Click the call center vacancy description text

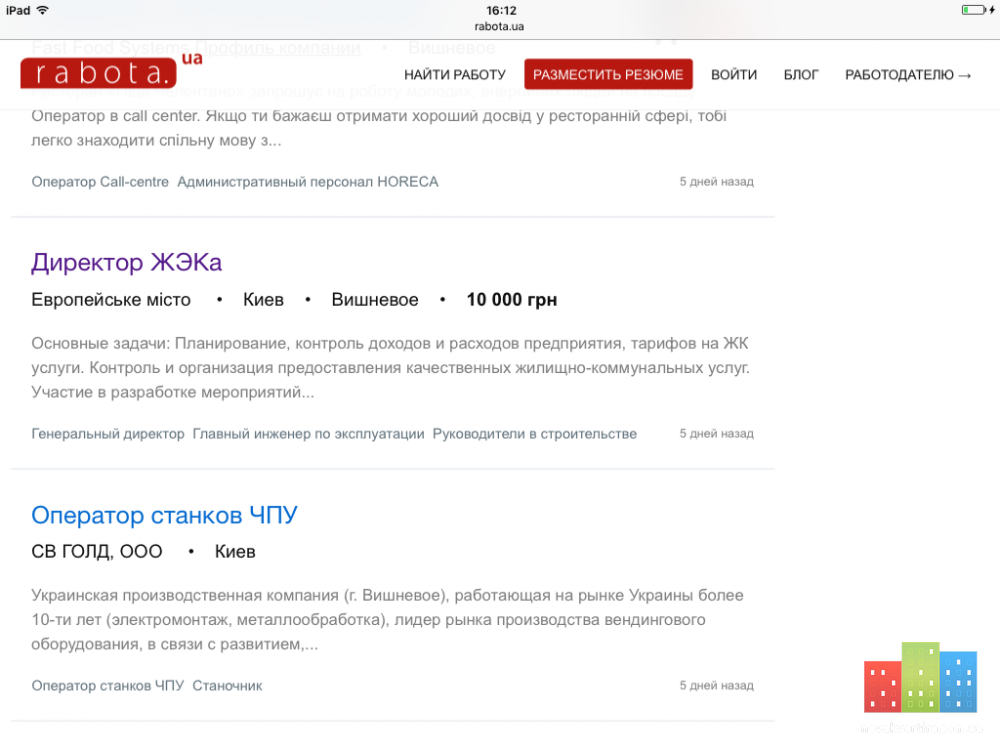(x=379, y=128)
